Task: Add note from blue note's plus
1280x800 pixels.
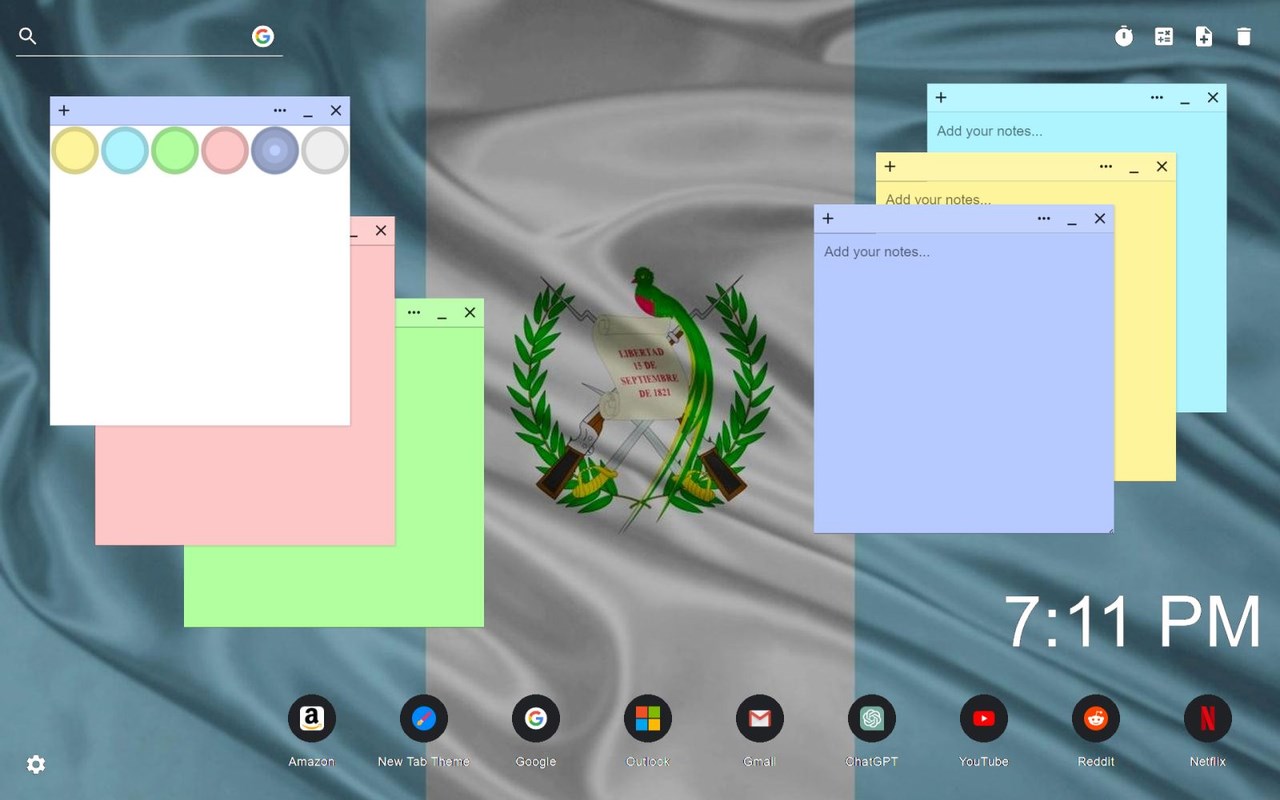Action: click(x=828, y=218)
